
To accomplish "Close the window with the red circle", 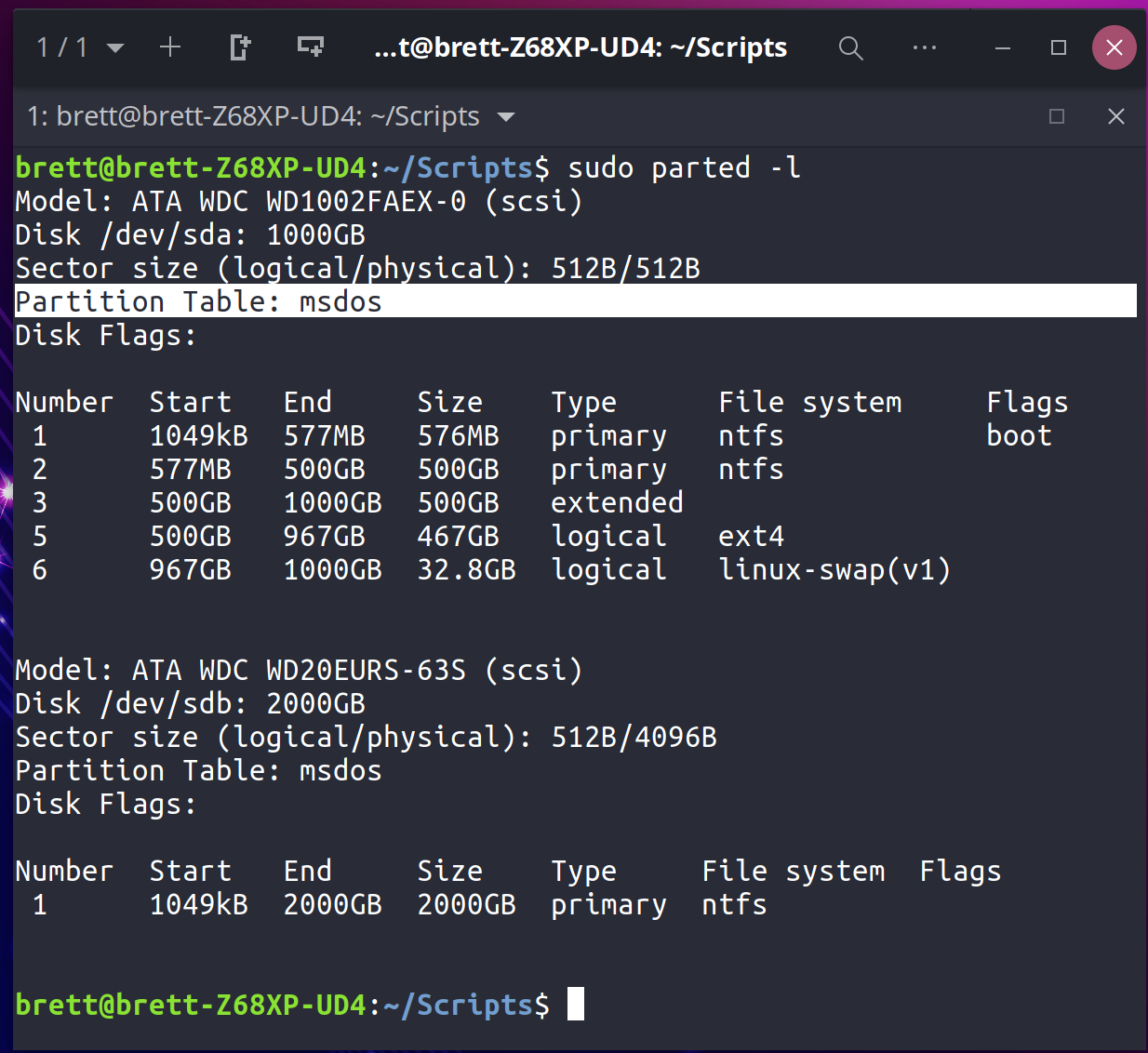I will [x=1114, y=47].
